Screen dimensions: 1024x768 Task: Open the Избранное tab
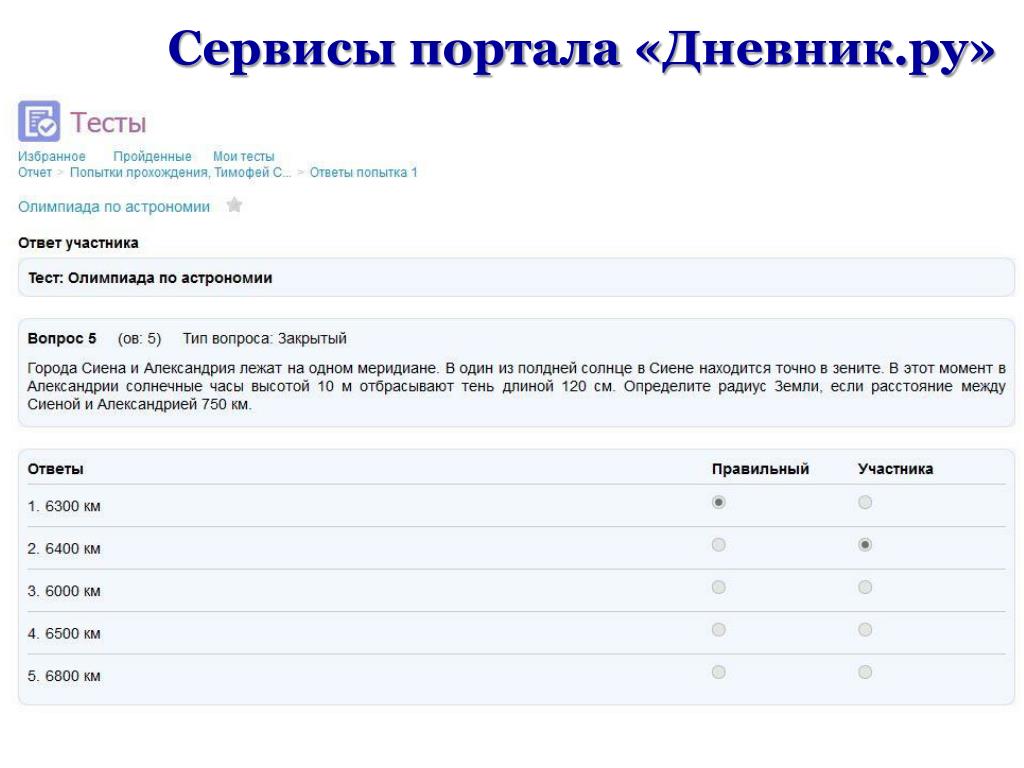pos(52,157)
